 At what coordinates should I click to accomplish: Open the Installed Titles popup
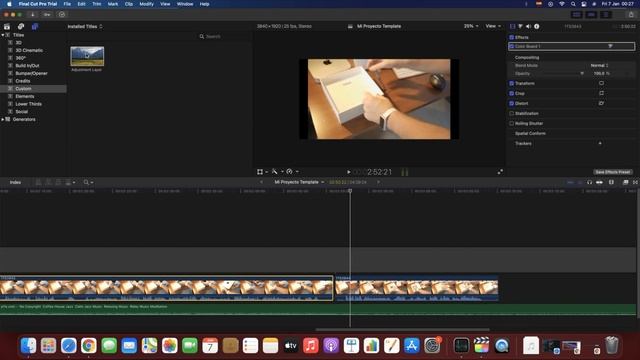click(x=85, y=27)
